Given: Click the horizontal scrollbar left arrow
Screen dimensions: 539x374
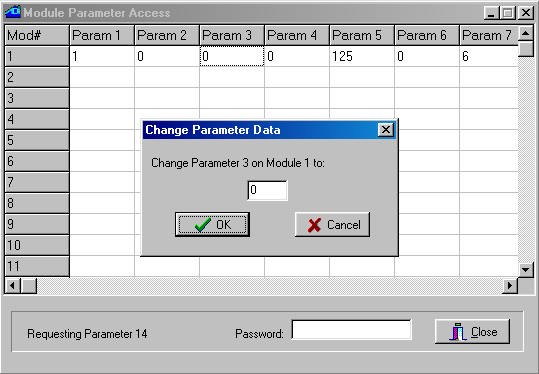Looking at the screenshot, I should (12, 285).
